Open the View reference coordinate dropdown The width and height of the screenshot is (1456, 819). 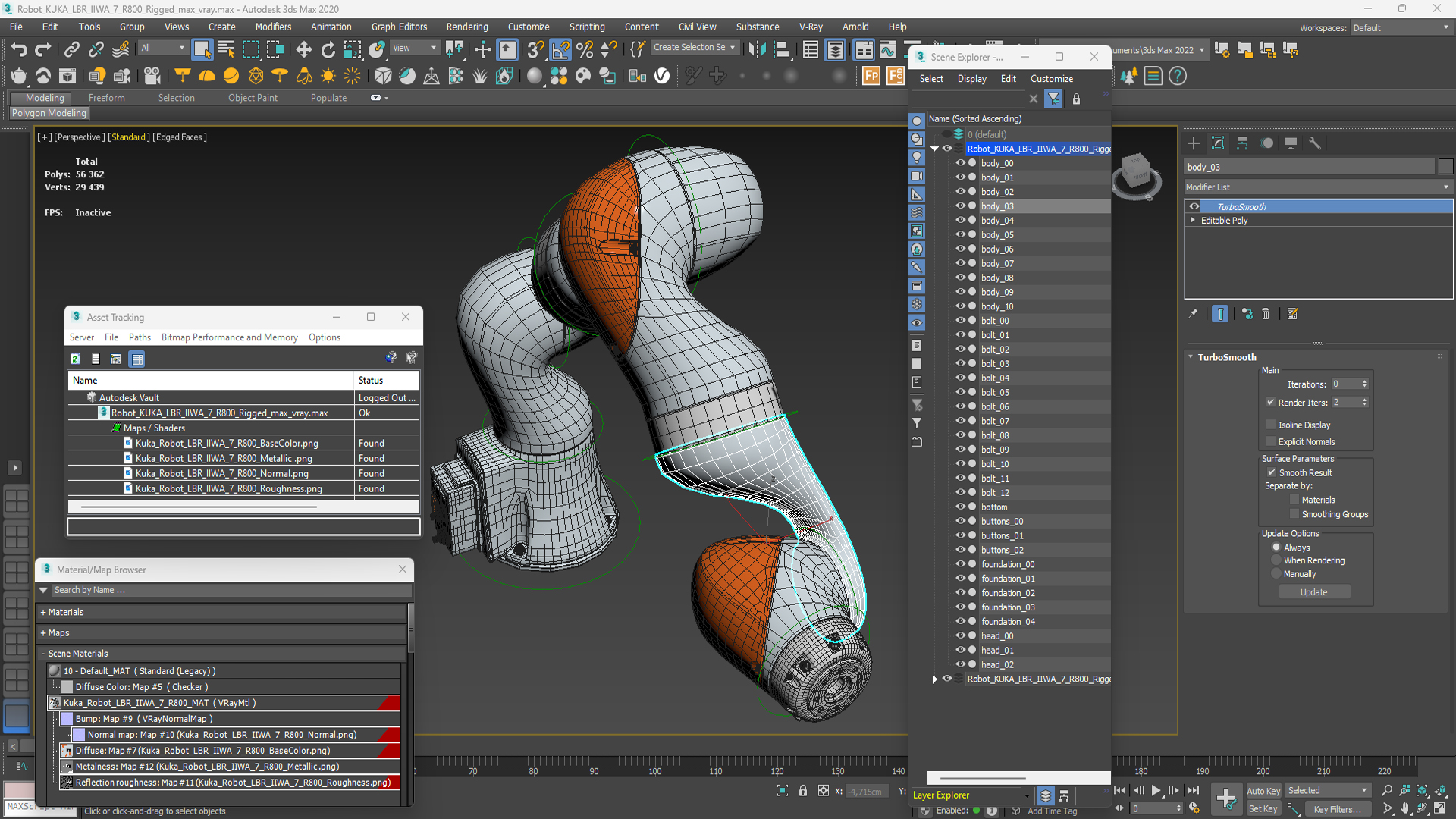(x=414, y=48)
